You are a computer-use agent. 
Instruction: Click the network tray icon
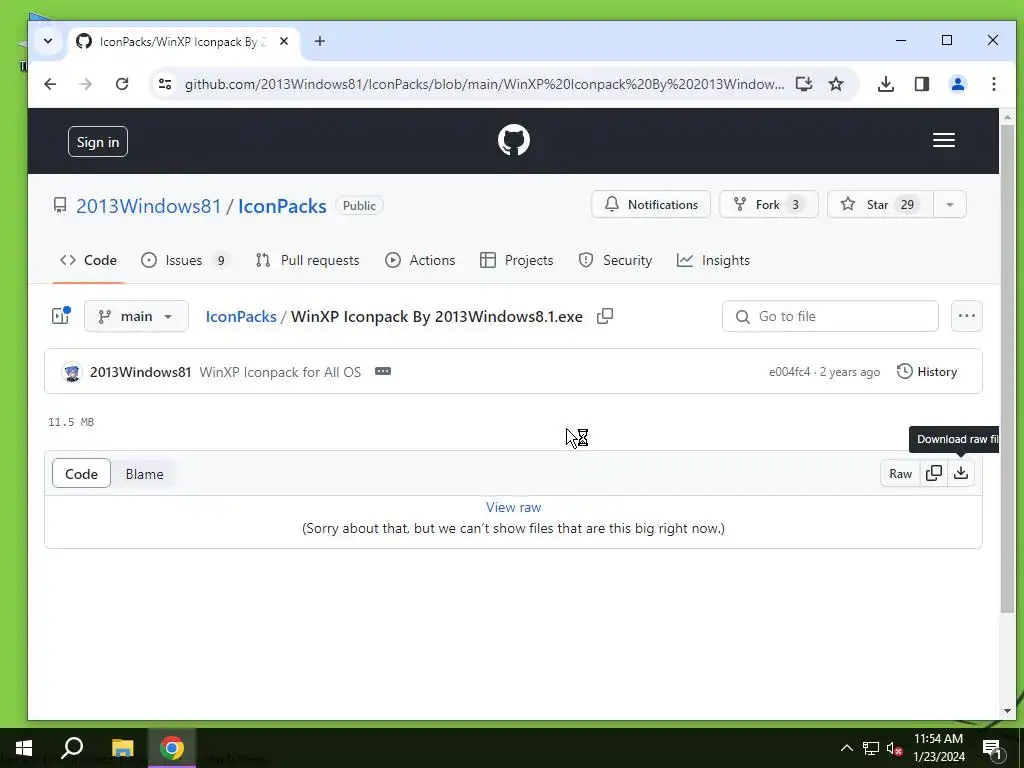[871, 748]
